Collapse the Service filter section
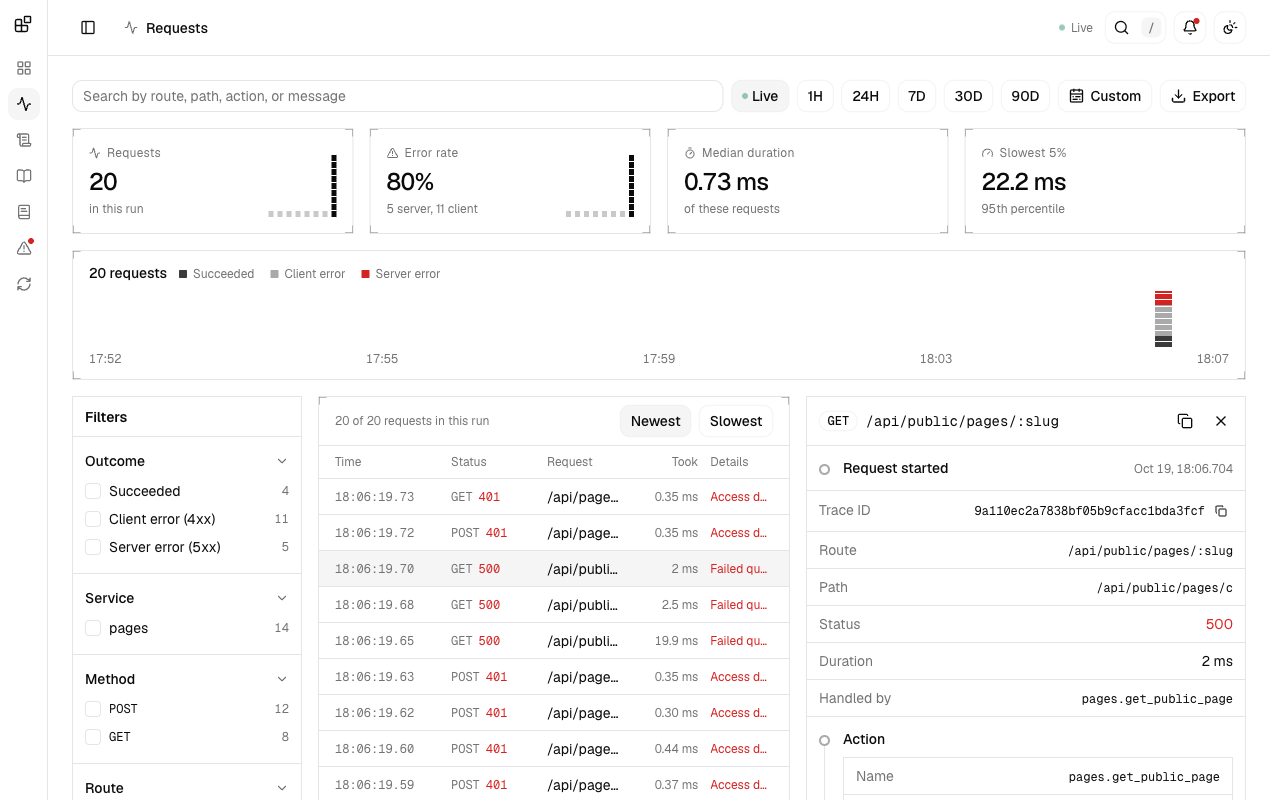Image resolution: width=1280 pixels, height=800 pixels. pos(282,598)
